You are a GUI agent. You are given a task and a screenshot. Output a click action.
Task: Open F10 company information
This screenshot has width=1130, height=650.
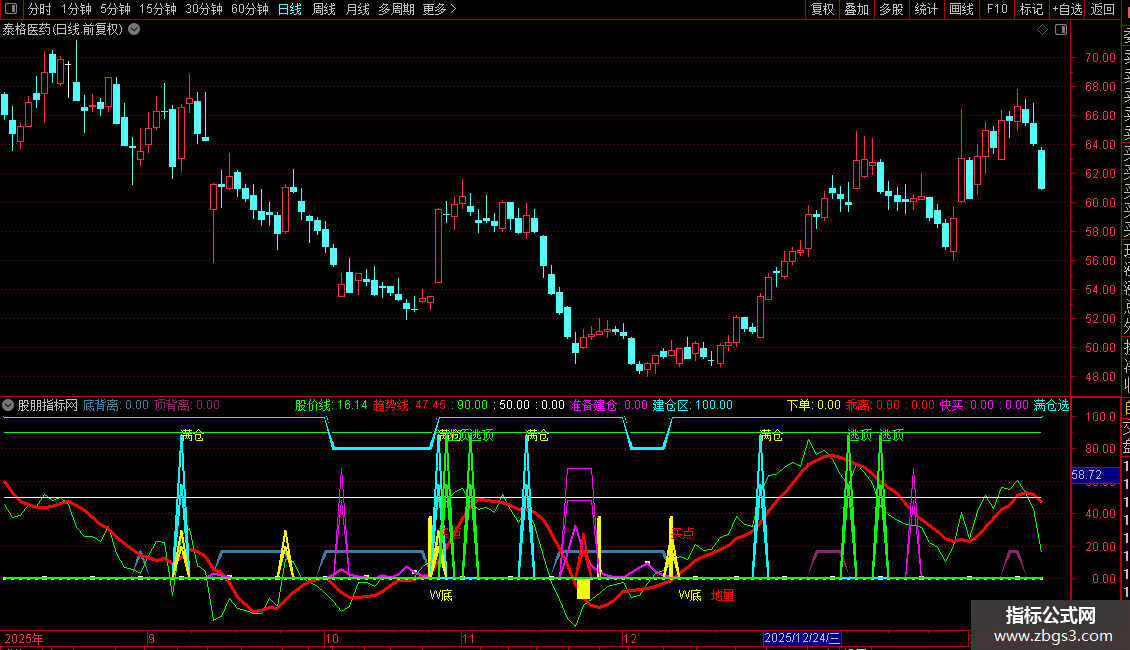[x=997, y=9]
